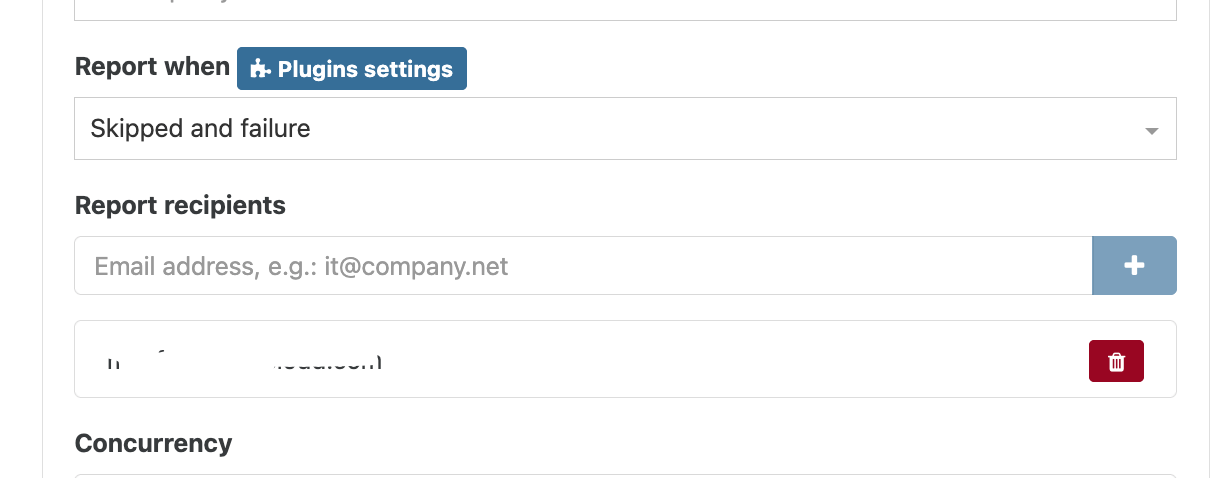Click the blurred recipient email address text
1214x478 pixels.
tap(244, 362)
